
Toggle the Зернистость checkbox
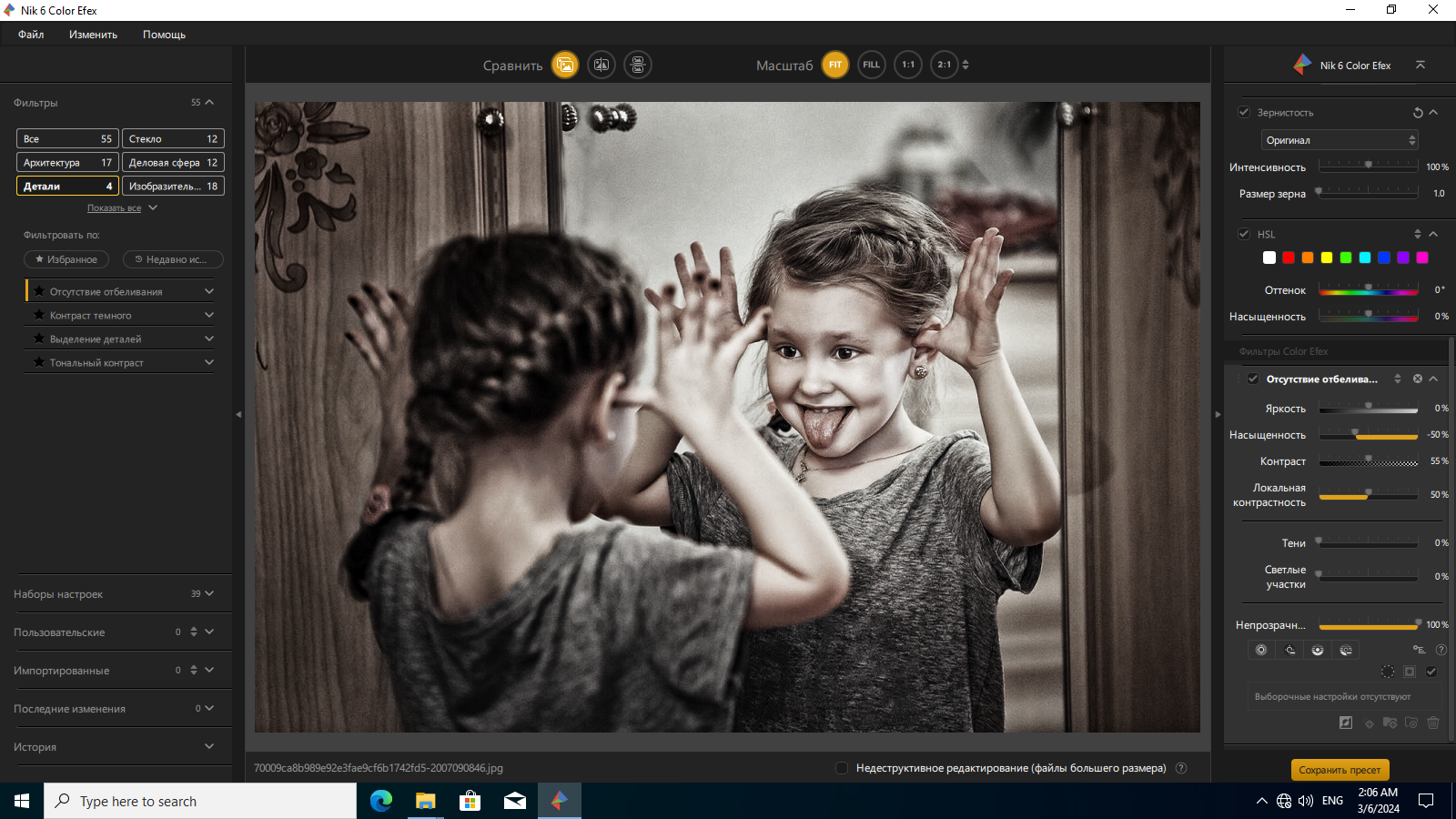[x=1244, y=112]
